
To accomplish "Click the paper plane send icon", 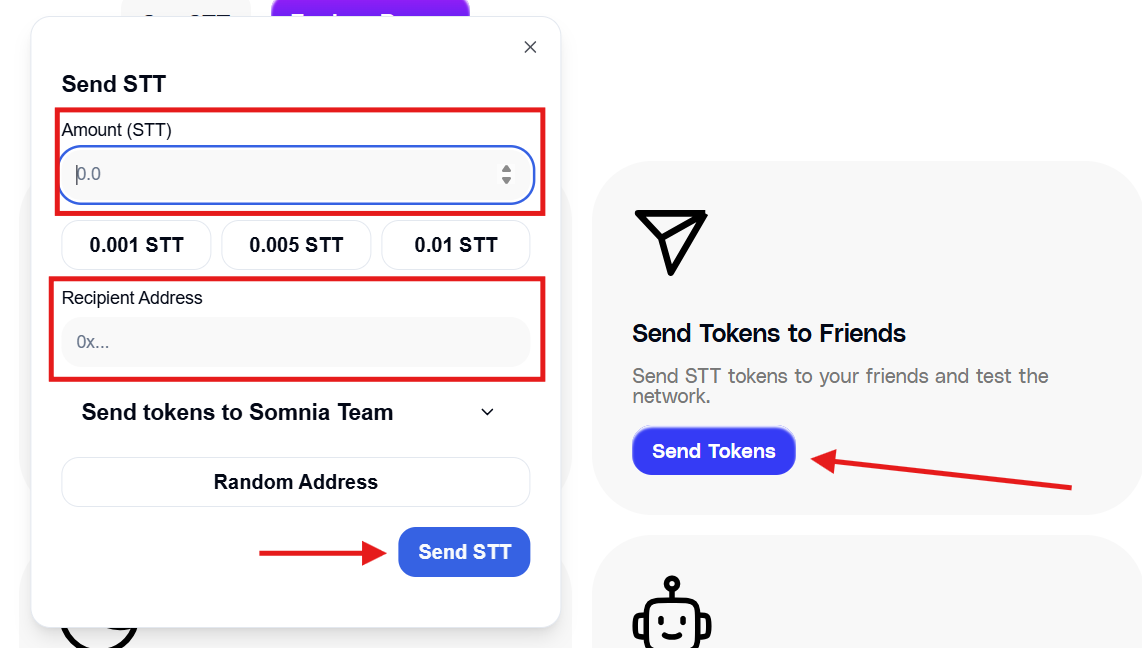I will click(671, 242).
